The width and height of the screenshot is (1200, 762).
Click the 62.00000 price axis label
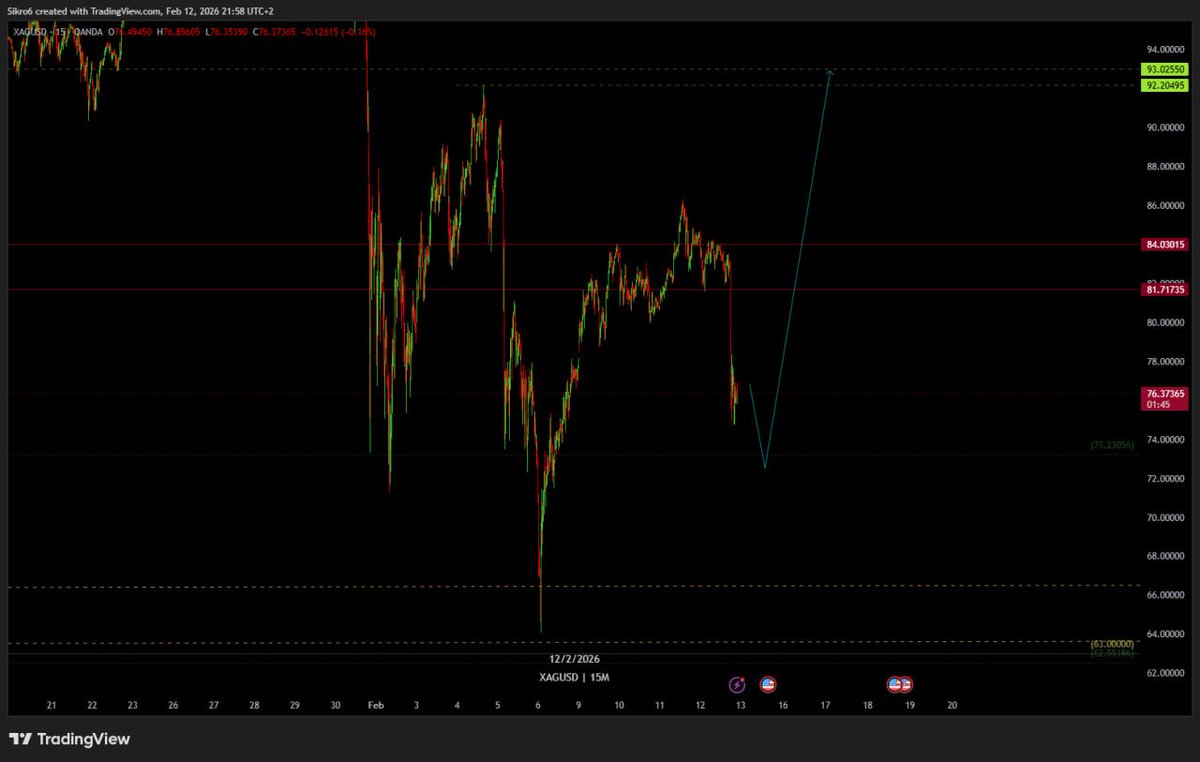(x=1166, y=673)
